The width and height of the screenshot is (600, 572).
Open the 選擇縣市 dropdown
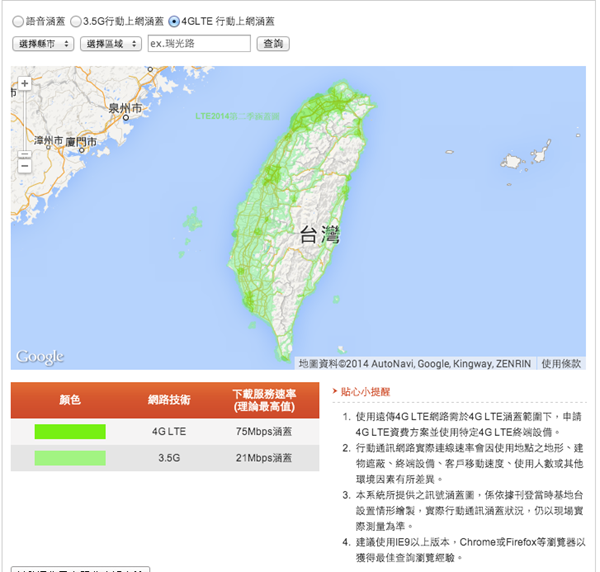coord(43,44)
